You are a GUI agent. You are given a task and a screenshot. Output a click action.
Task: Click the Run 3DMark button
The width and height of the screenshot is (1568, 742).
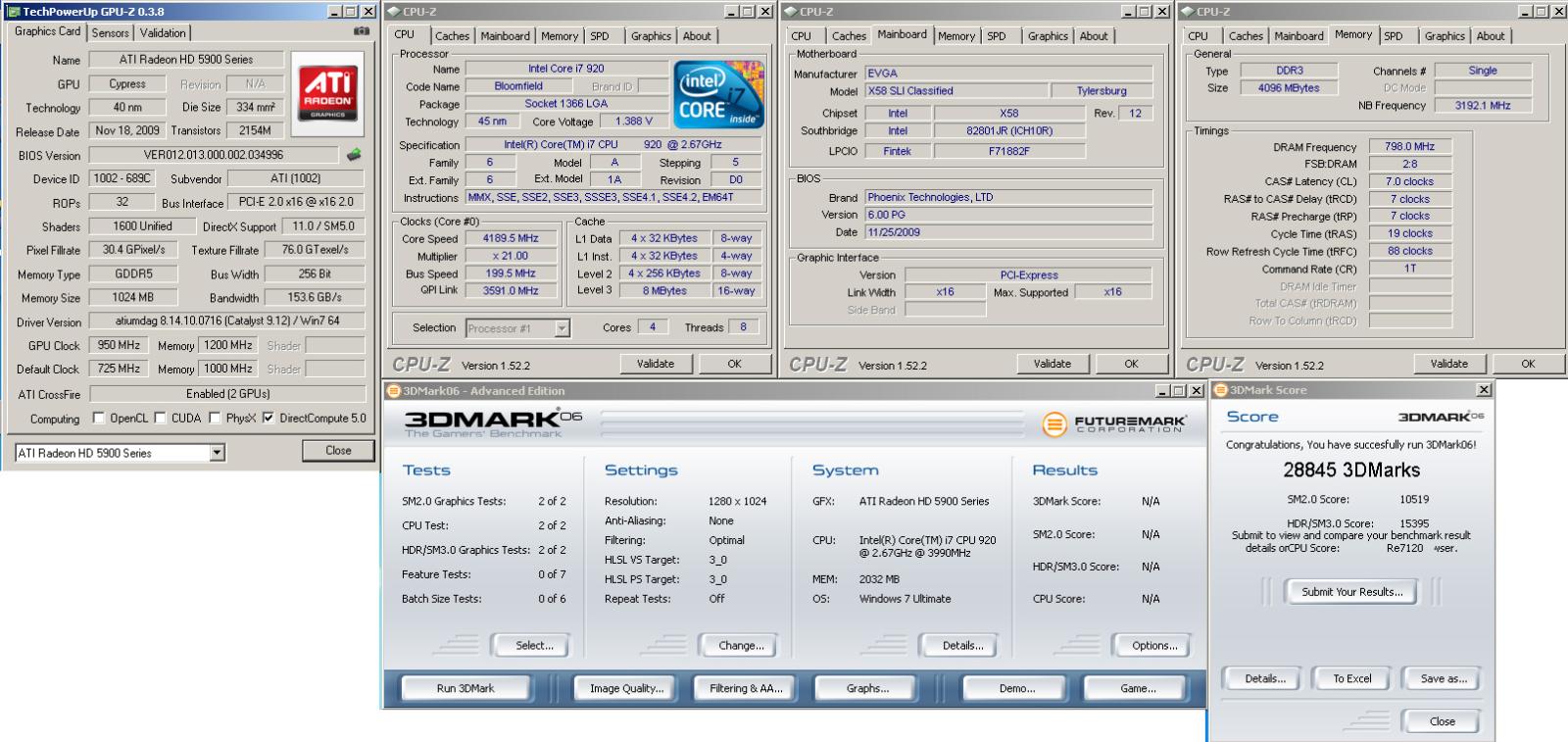click(x=465, y=688)
